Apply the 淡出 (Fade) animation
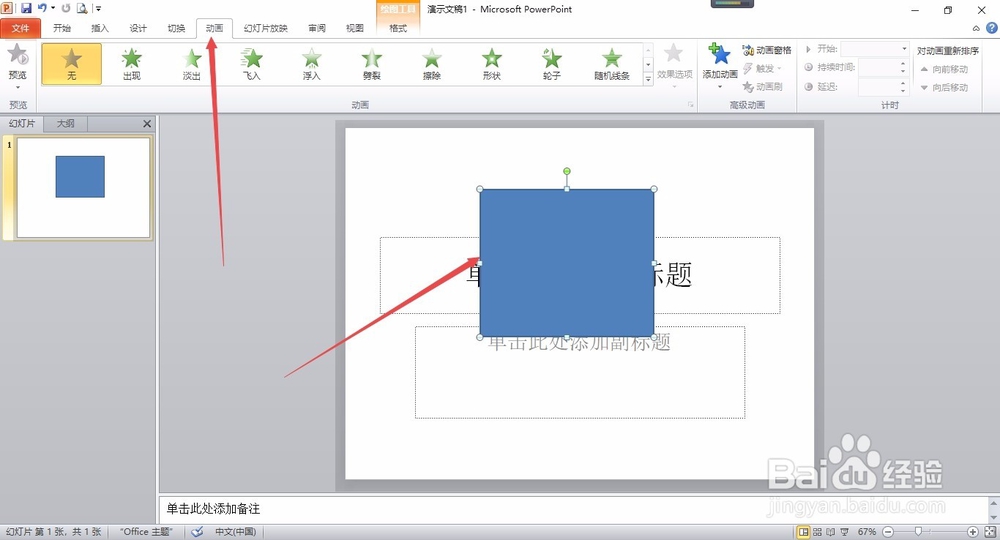Screen dimensions: 1000x540 [x=191, y=64]
